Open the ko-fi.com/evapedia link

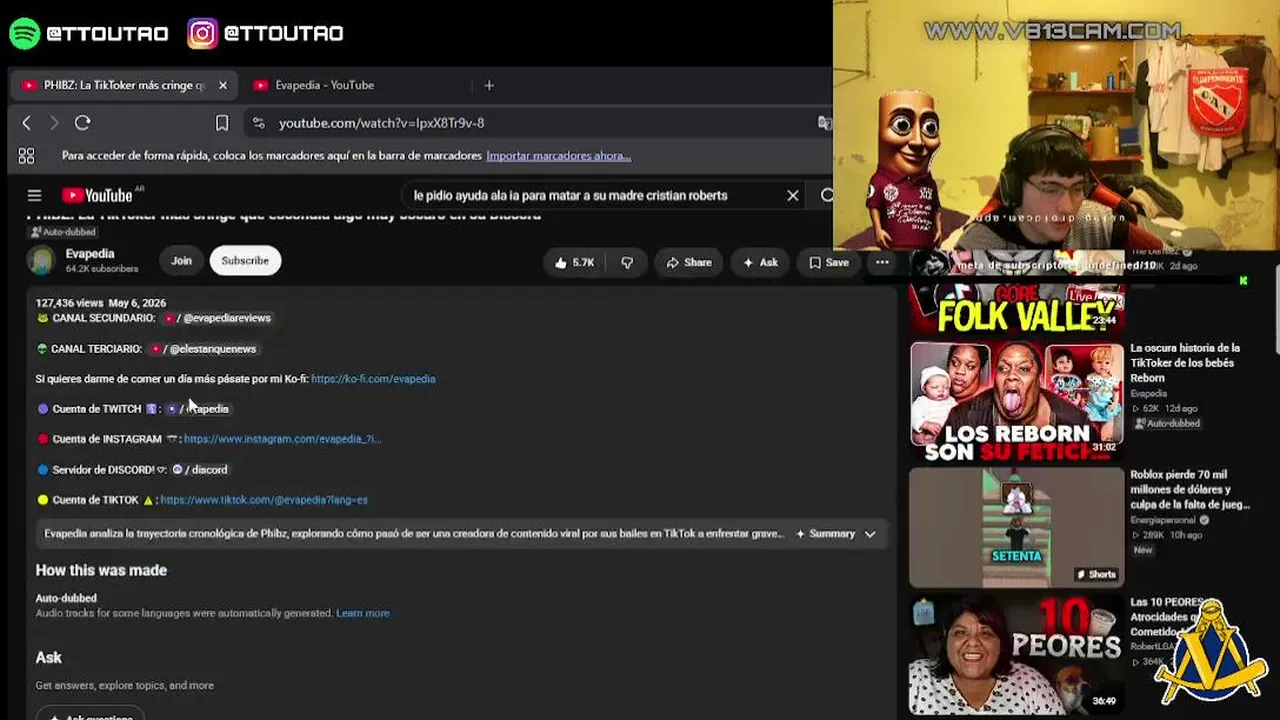[x=373, y=379]
